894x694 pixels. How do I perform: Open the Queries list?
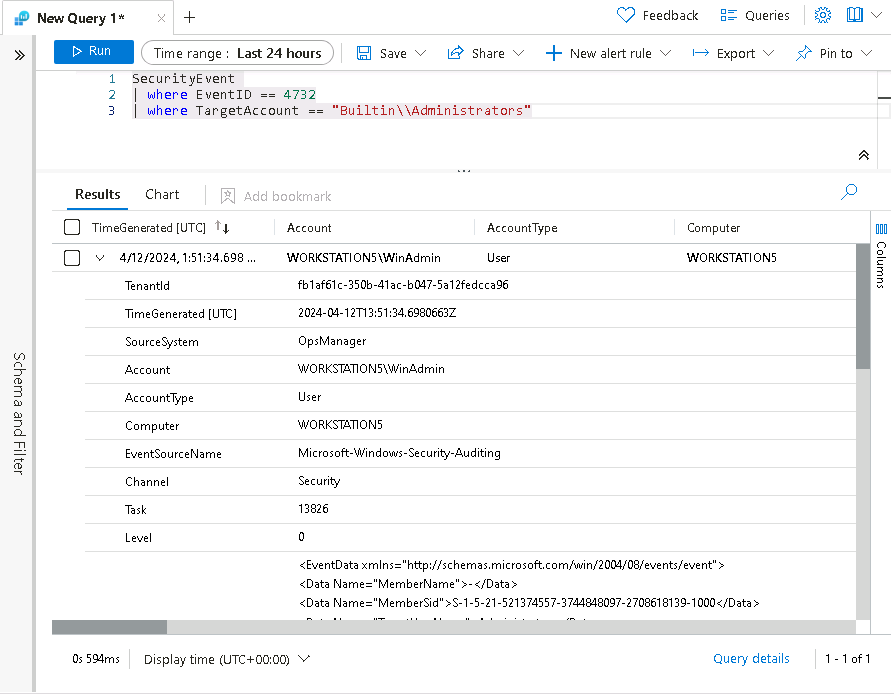(755, 15)
